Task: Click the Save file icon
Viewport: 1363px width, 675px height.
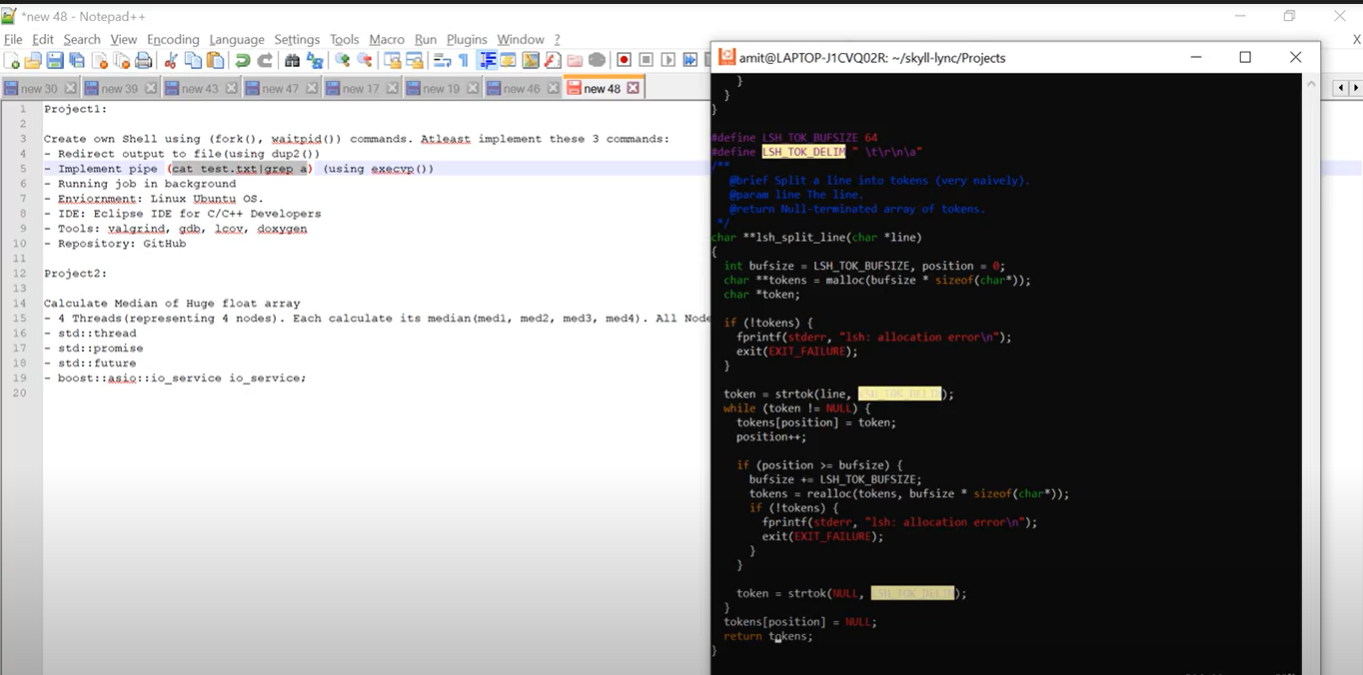Action: [55, 61]
